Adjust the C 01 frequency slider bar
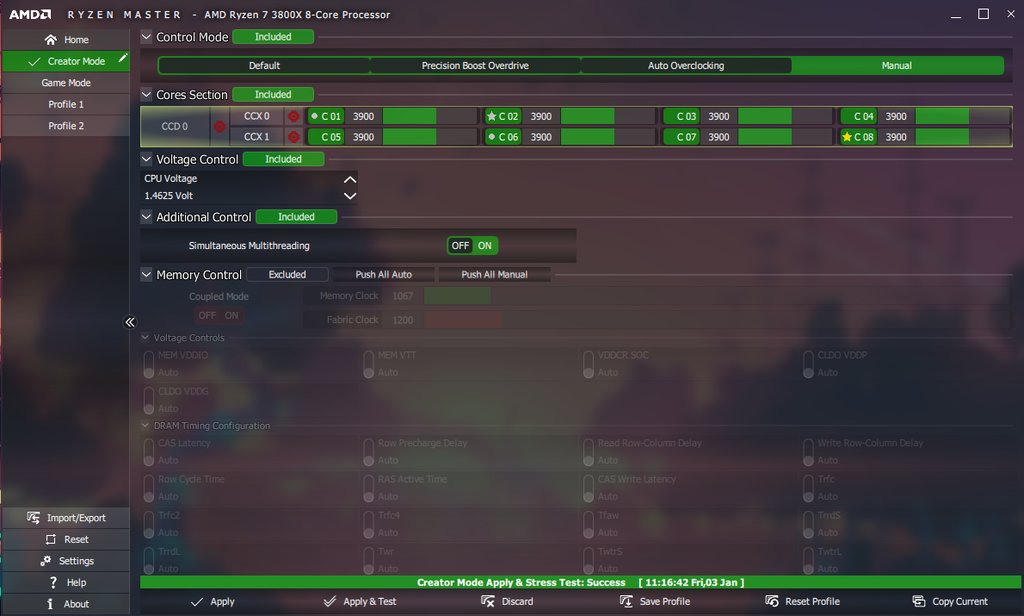Screen dimensions: 1024x616 click(x=430, y=116)
